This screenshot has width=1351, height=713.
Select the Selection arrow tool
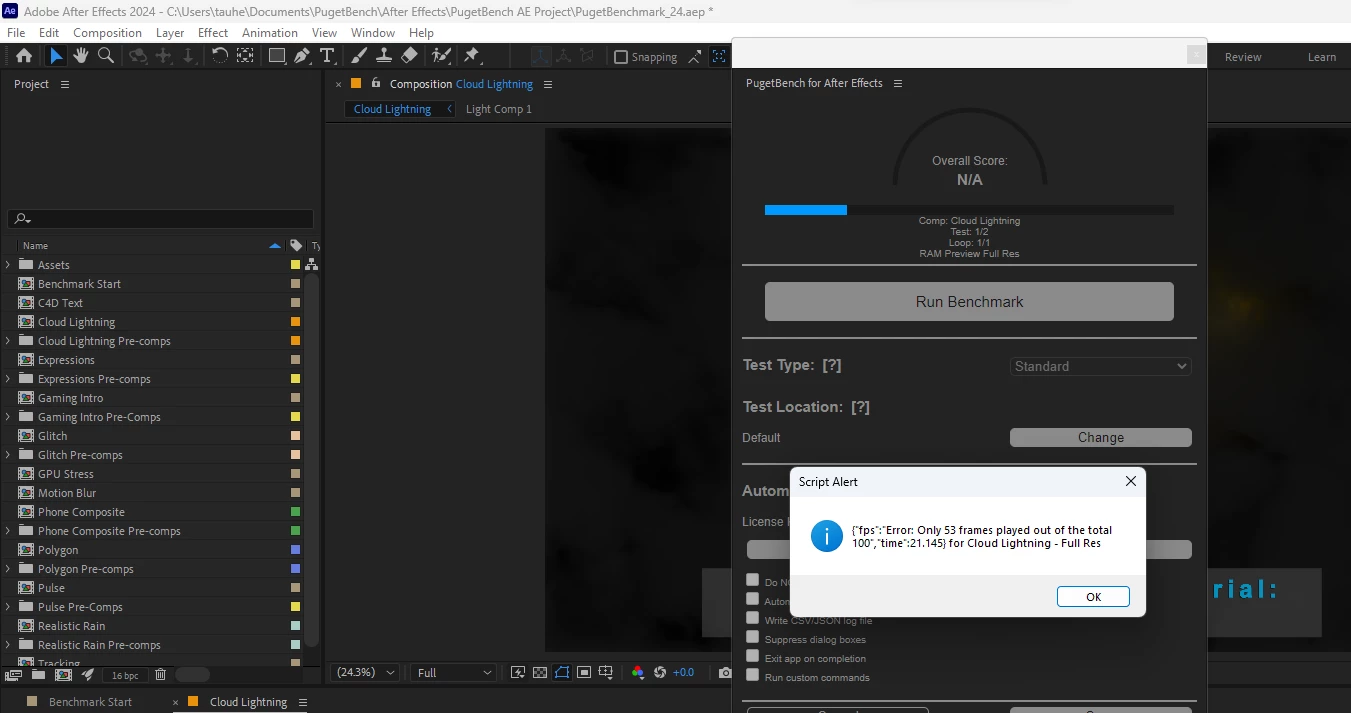[56, 56]
